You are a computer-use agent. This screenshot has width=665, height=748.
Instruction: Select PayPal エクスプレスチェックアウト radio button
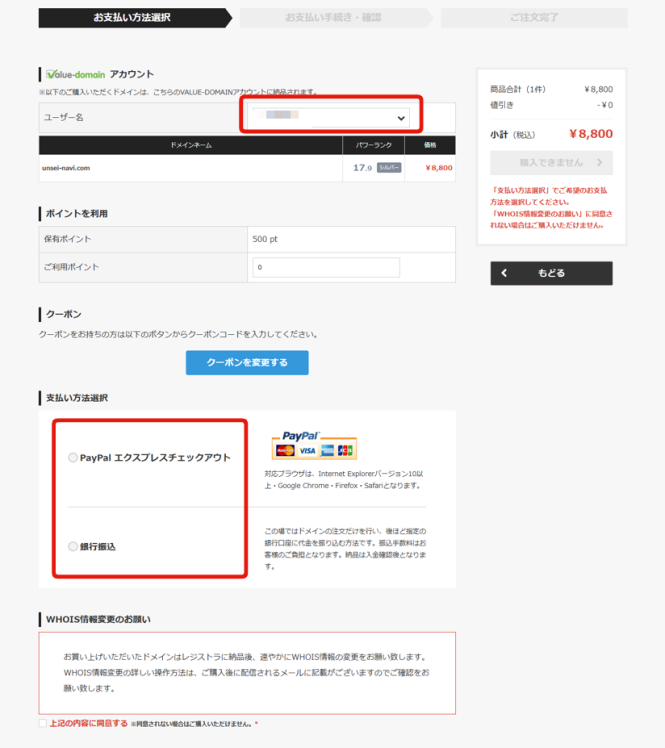click(x=72, y=458)
